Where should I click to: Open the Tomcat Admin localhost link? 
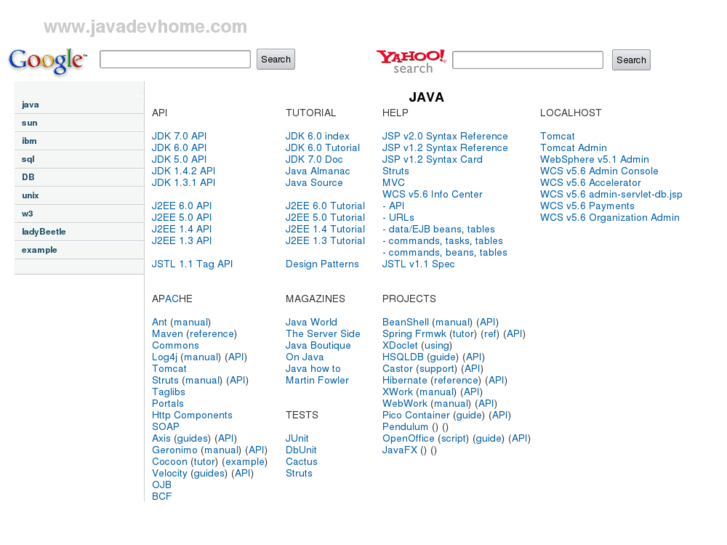(x=573, y=147)
